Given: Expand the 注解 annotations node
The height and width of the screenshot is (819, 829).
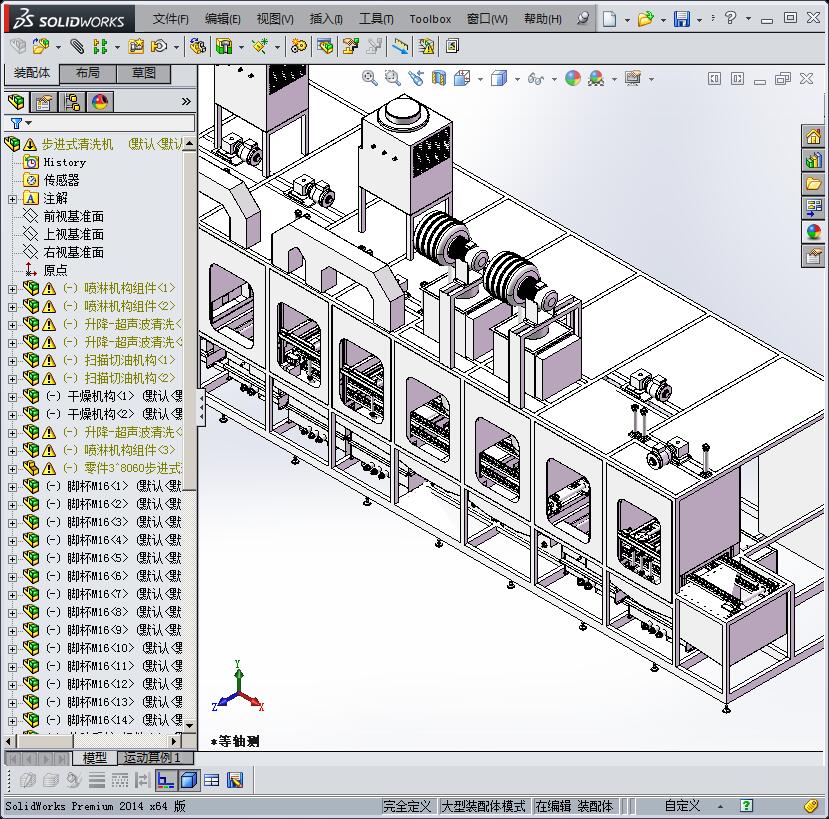Looking at the screenshot, I should pos(12,199).
